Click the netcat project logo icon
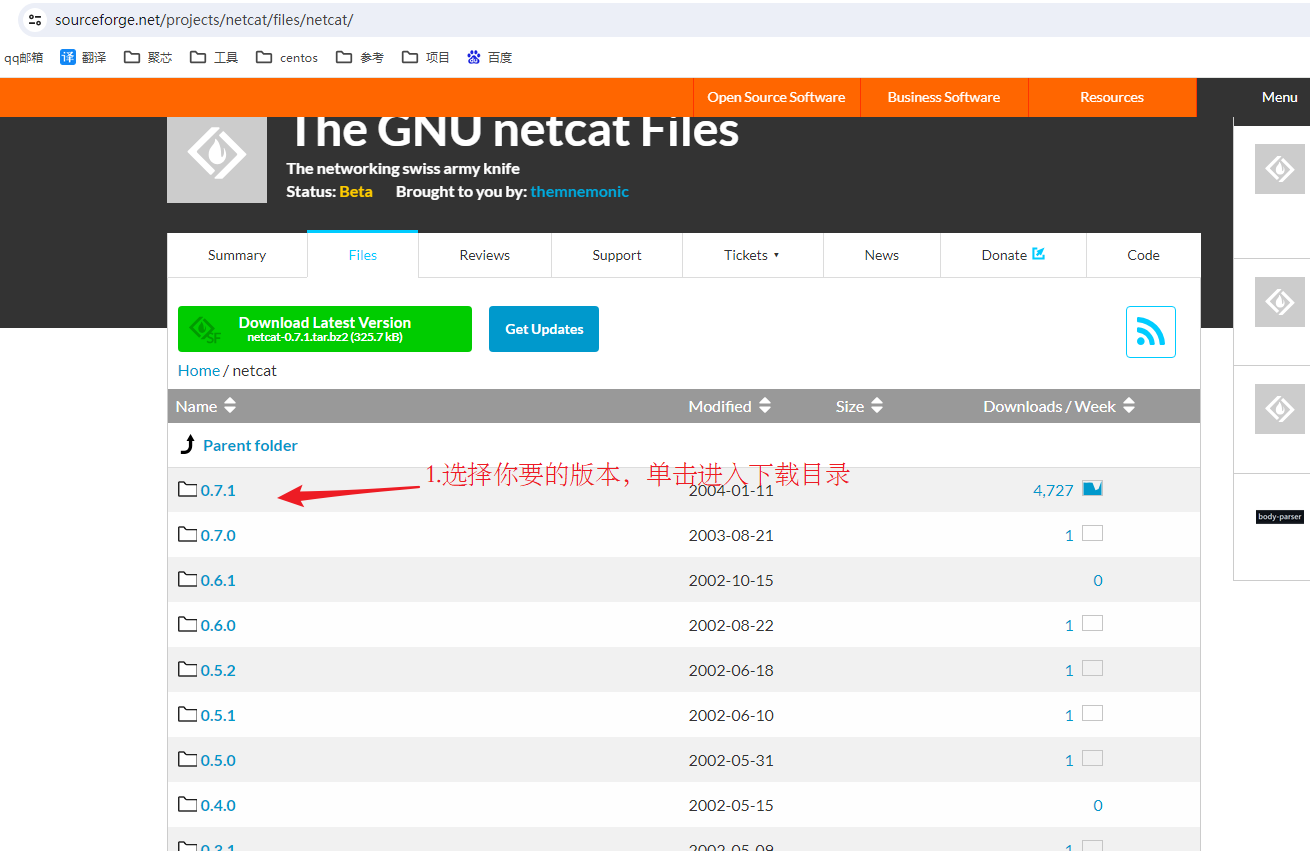 coord(217,156)
